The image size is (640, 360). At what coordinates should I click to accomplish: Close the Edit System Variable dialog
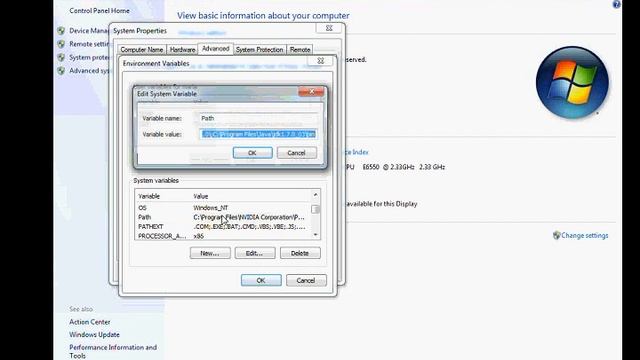coord(311,91)
